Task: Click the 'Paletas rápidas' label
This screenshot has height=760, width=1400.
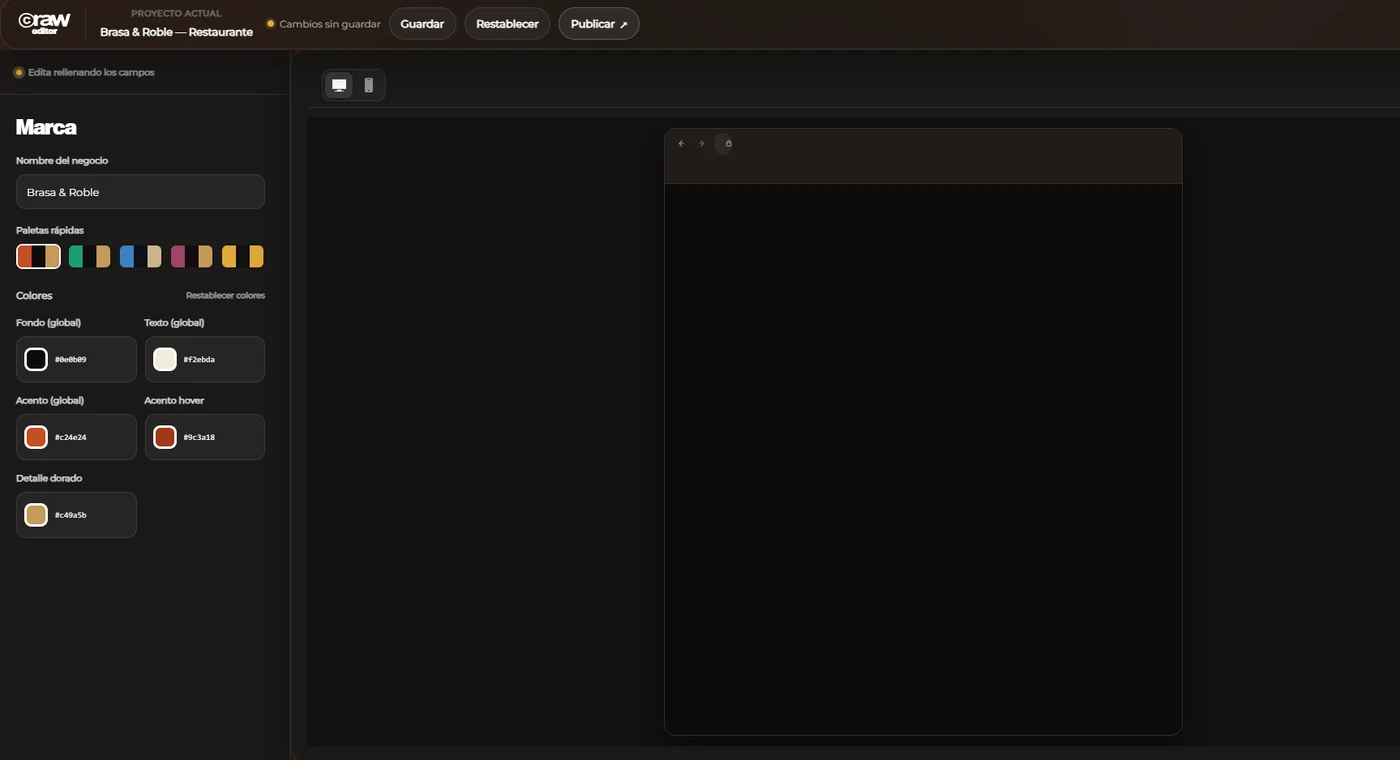Action: 50,230
